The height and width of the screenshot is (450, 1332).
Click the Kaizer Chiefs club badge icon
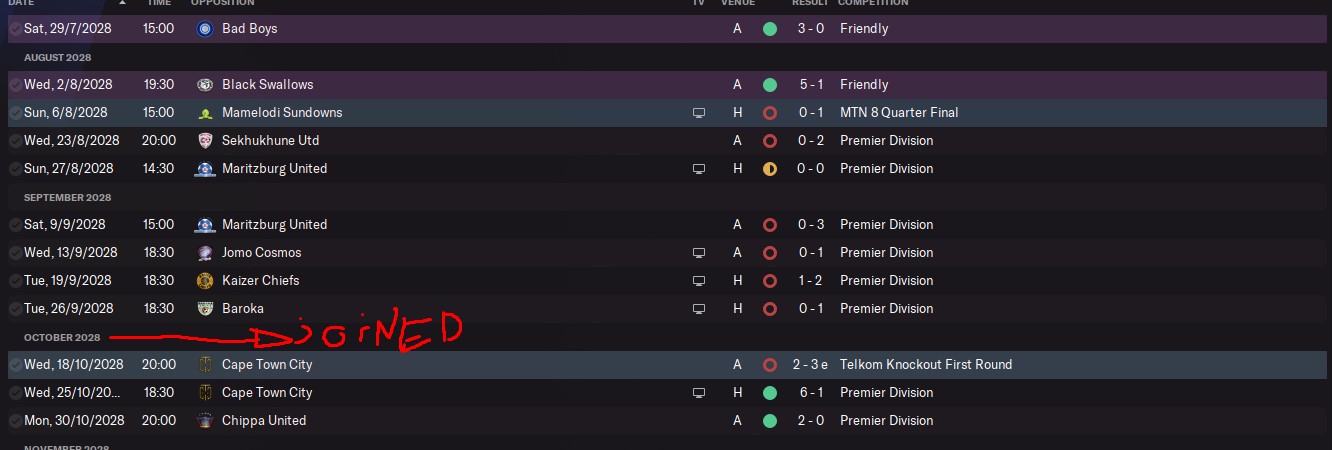(205, 281)
